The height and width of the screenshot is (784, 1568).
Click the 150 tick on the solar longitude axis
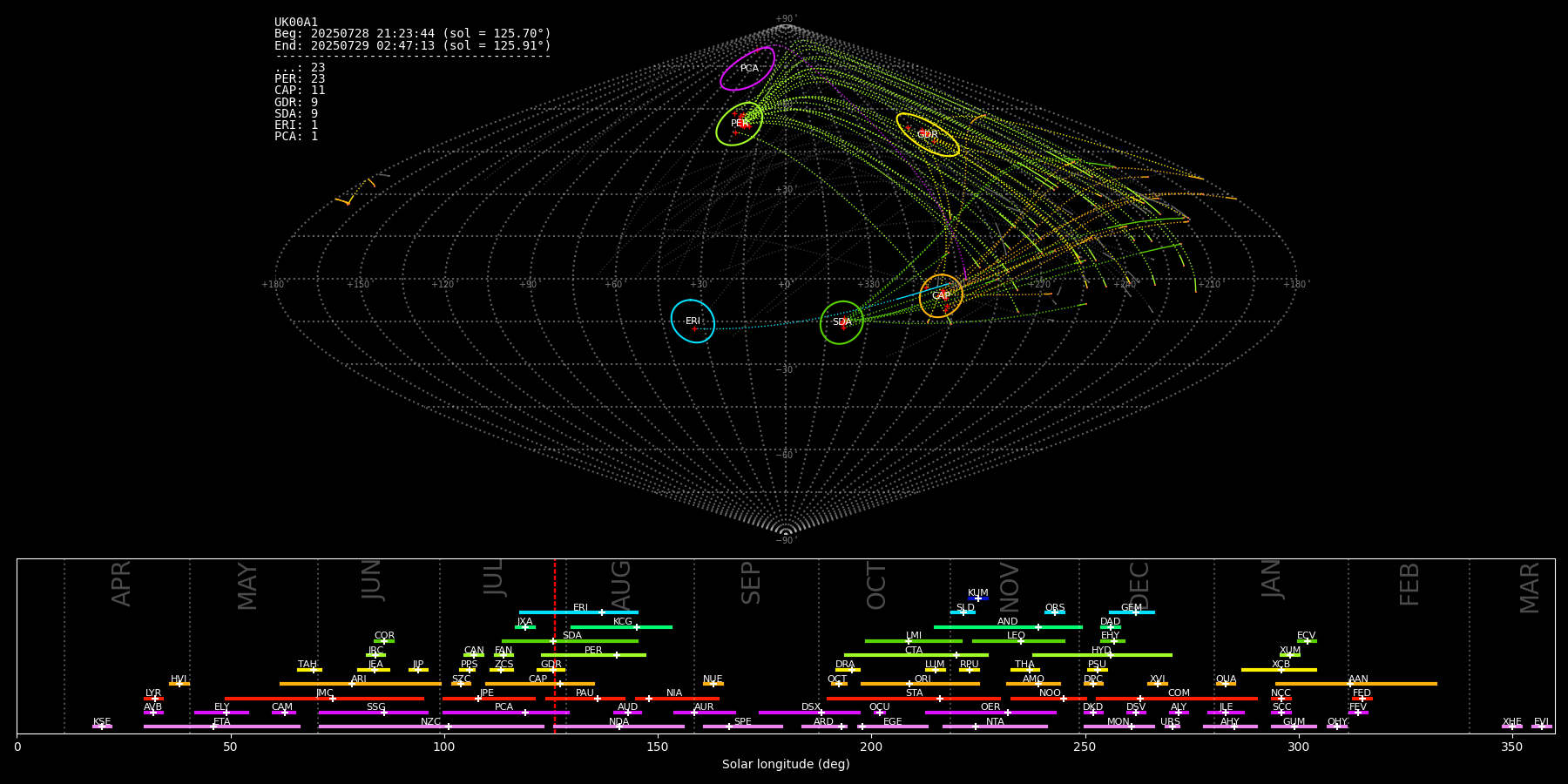(x=658, y=747)
